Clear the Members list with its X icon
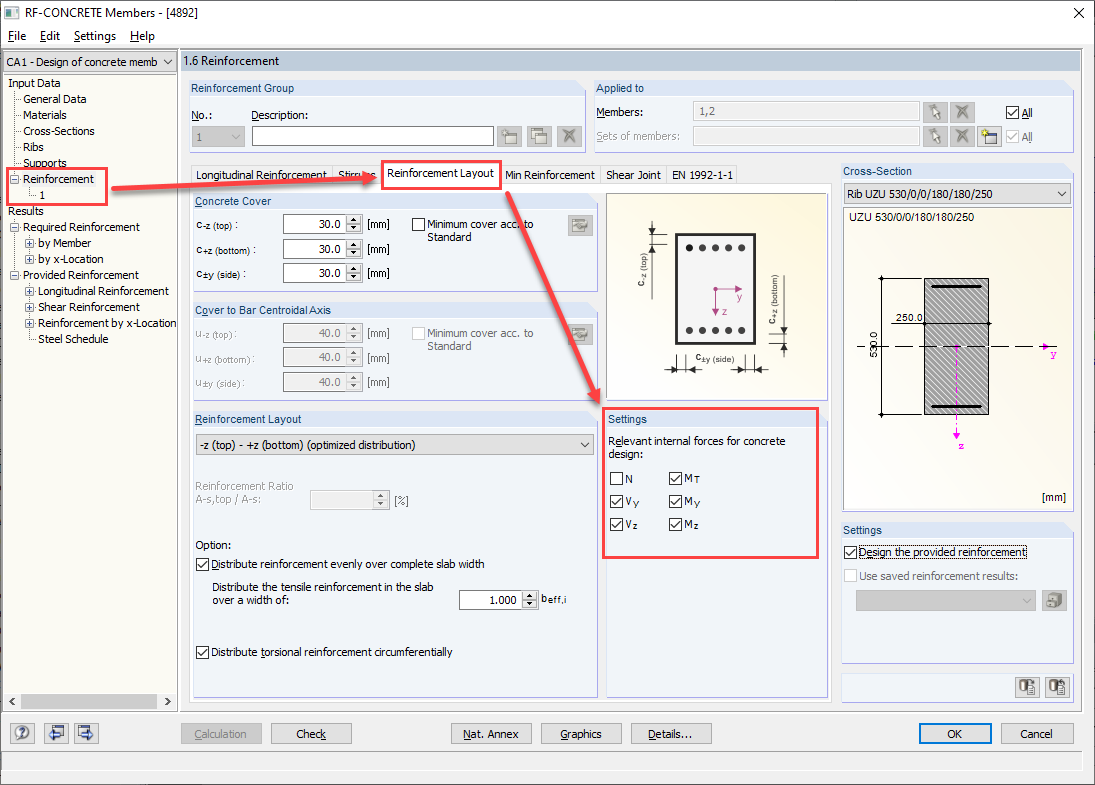The height and width of the screenshot is (785, 1095). 962,112
